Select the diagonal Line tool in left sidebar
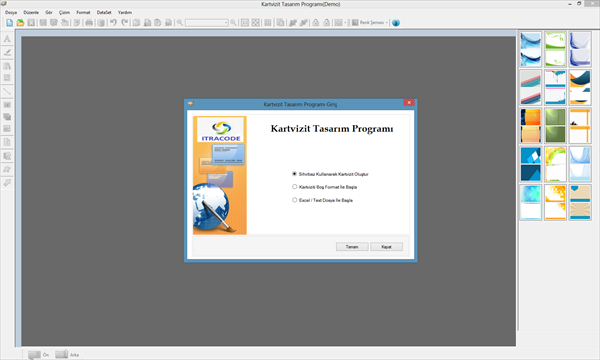This screenshot has height=360, width=600. 7,91
